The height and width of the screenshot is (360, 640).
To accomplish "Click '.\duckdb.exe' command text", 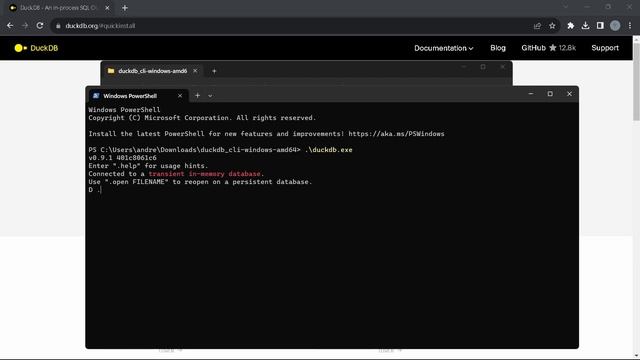I will tap(329, 150).
